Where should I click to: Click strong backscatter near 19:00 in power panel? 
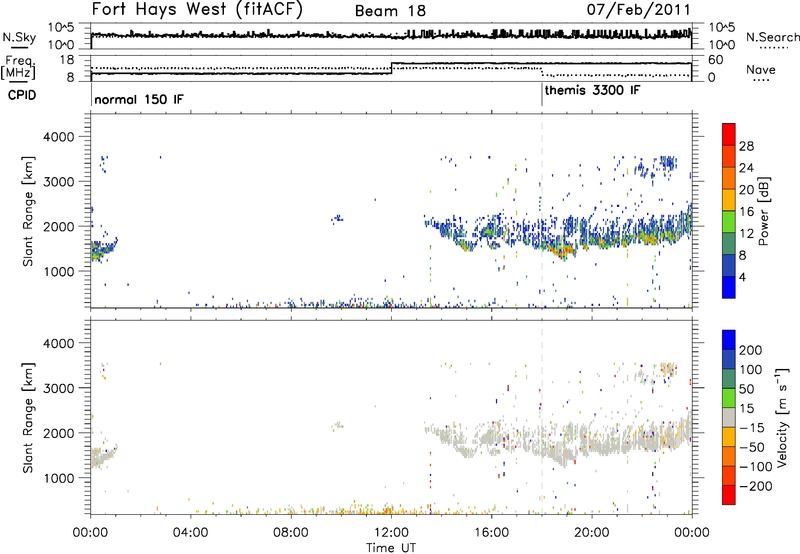(x=564, y=251)
